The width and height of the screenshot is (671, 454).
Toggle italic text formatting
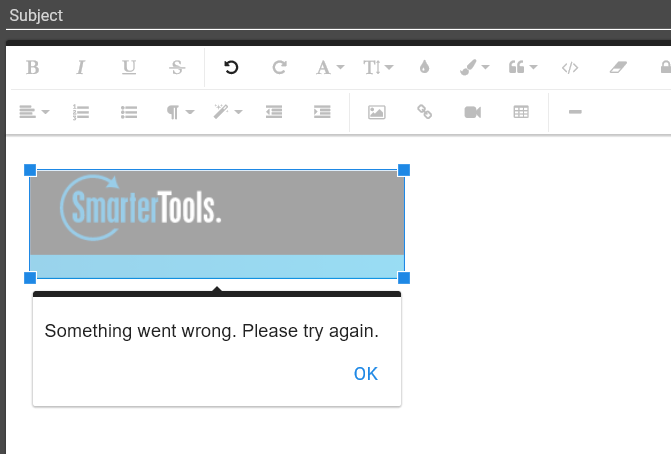pos(81,68)
